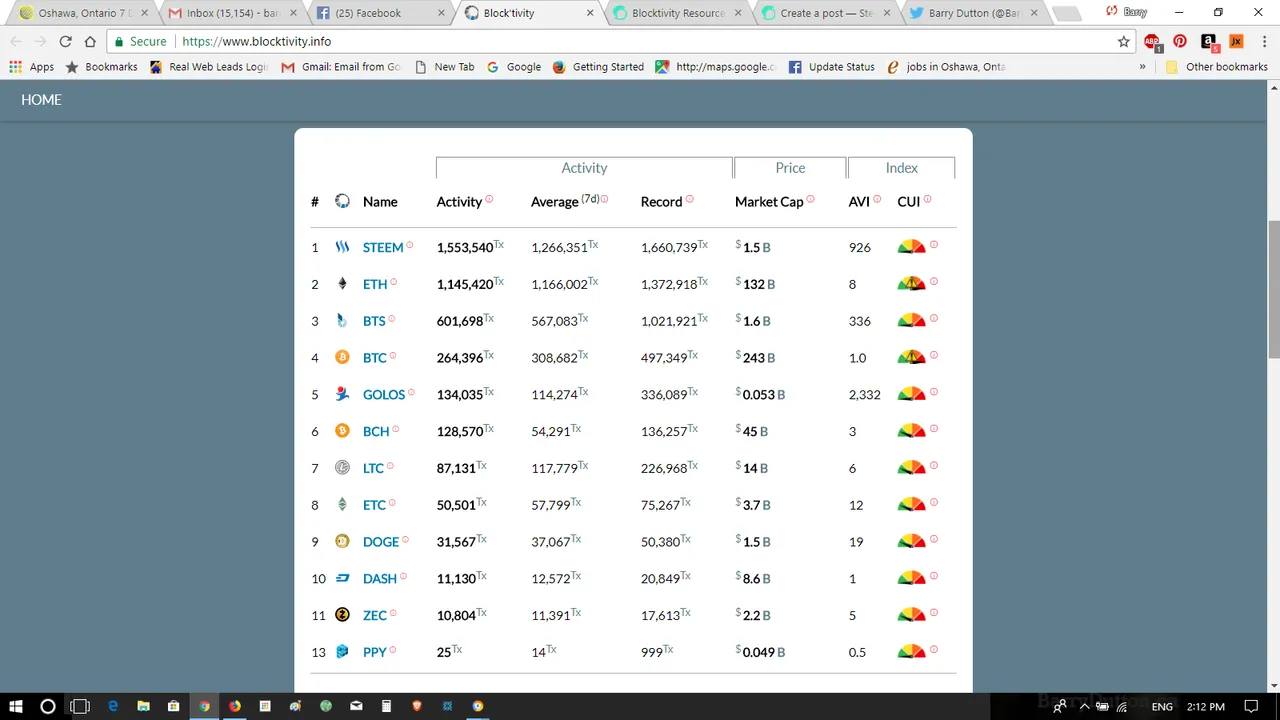
Task: Click the ENG language indicator
Action: (x=1162, y=706)
